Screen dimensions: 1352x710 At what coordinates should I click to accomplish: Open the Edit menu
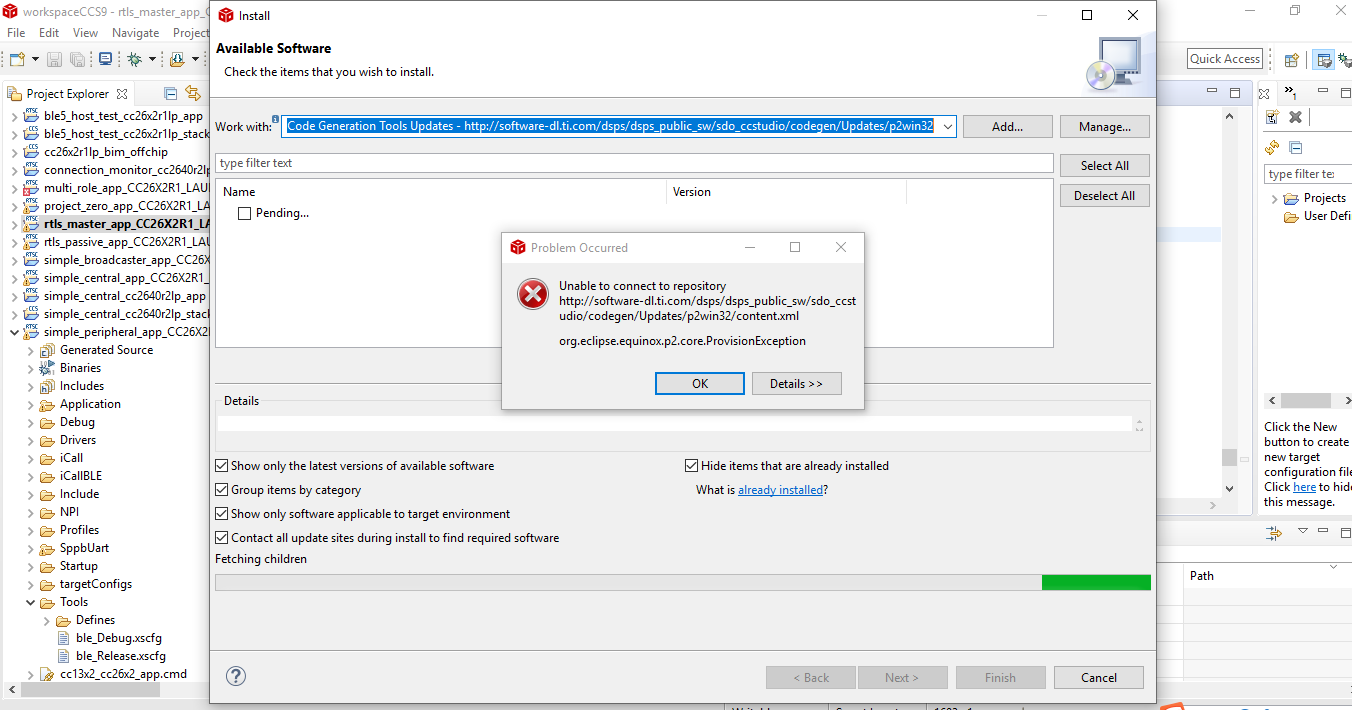click(49, 33)
